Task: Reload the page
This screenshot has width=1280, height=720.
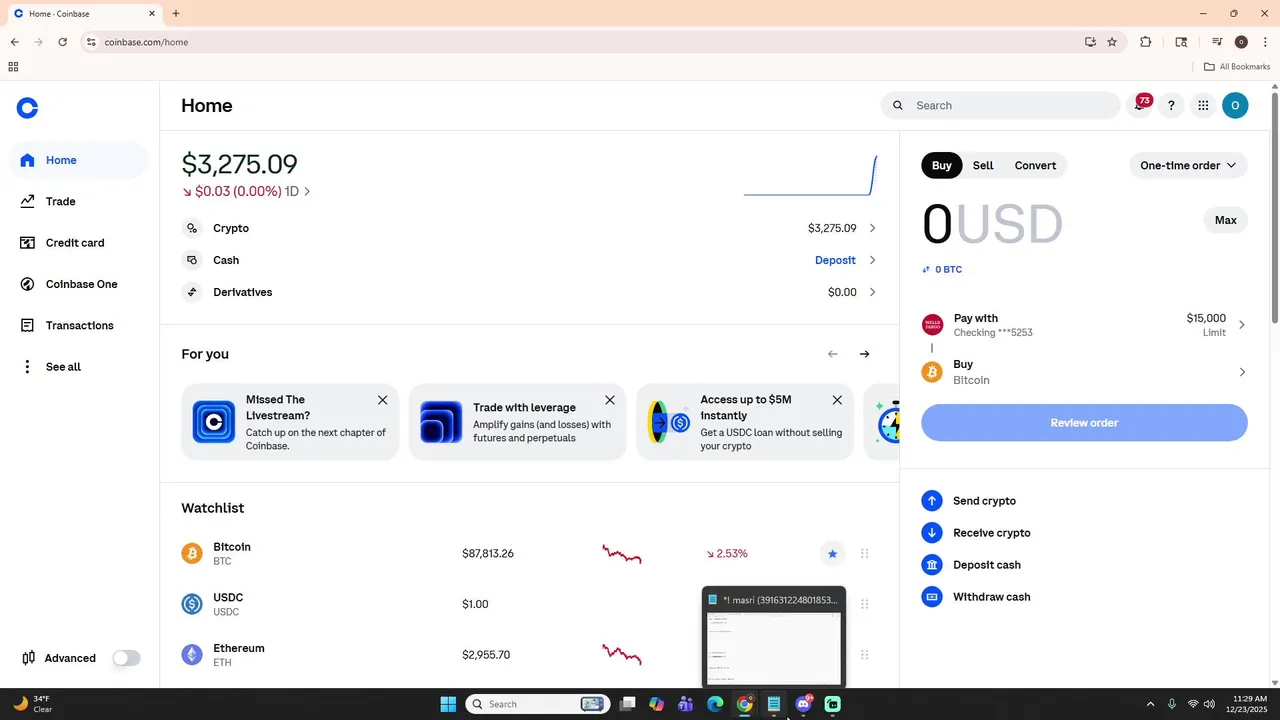Action: (63, 42)
